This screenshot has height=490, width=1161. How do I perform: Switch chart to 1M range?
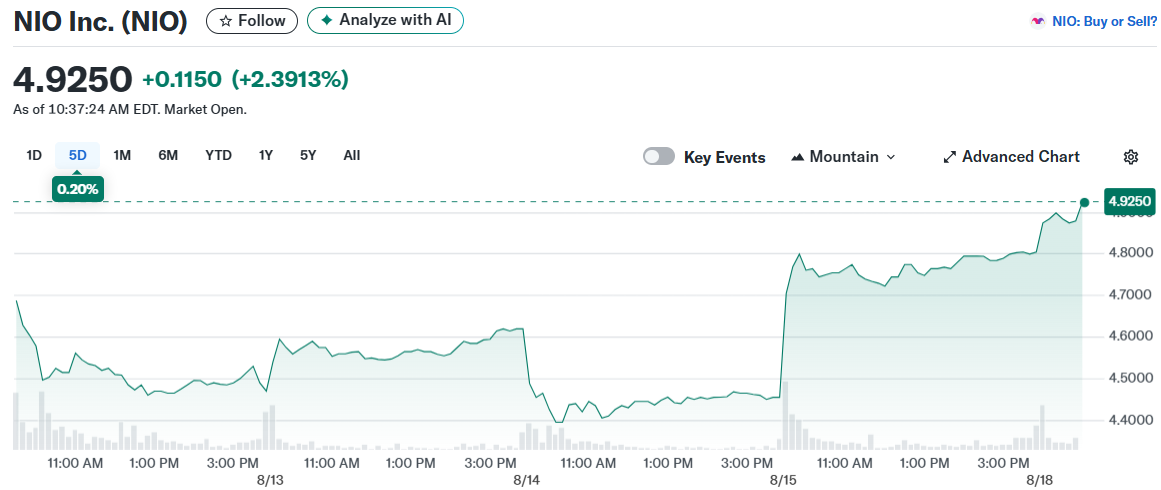pyautogui.click(x=122, y=155)
